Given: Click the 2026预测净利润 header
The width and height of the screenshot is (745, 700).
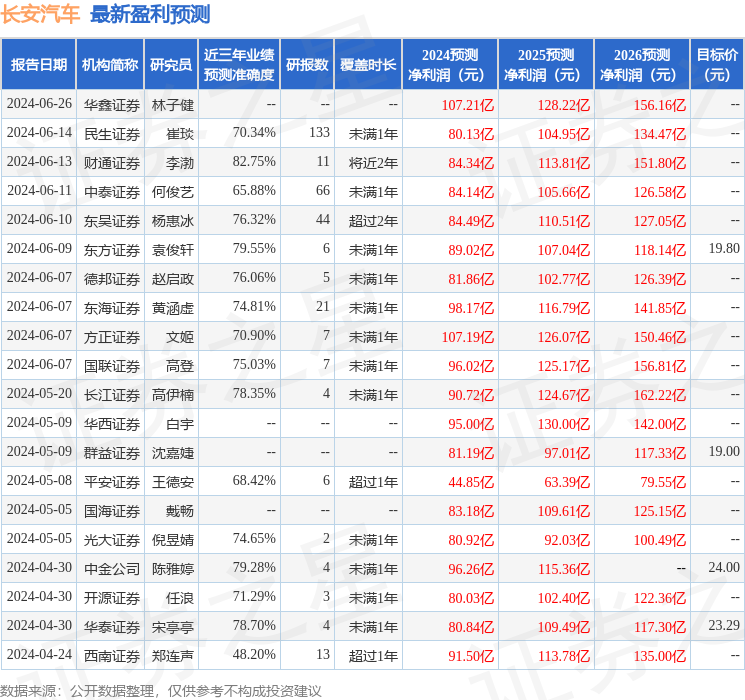Looking at the screenshot, I should pos(642,65).
